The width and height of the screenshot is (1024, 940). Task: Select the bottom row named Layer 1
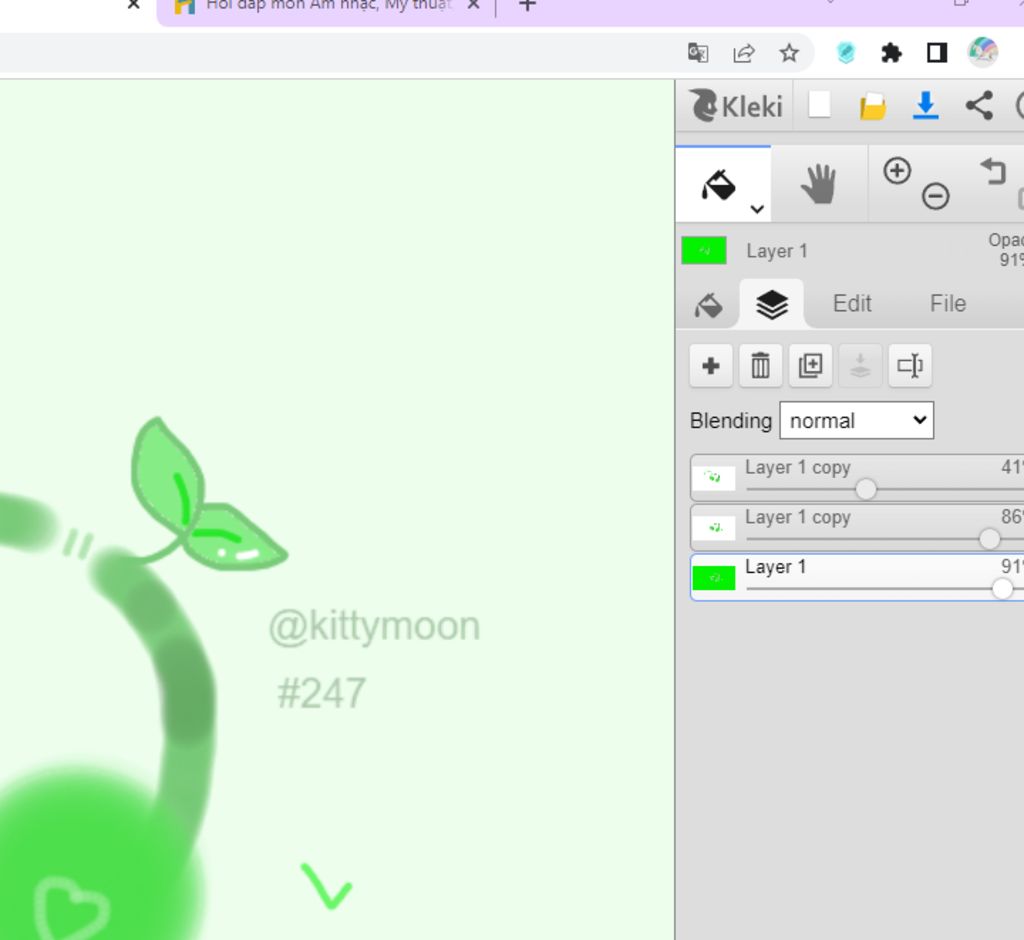click(x=857, y=577)
